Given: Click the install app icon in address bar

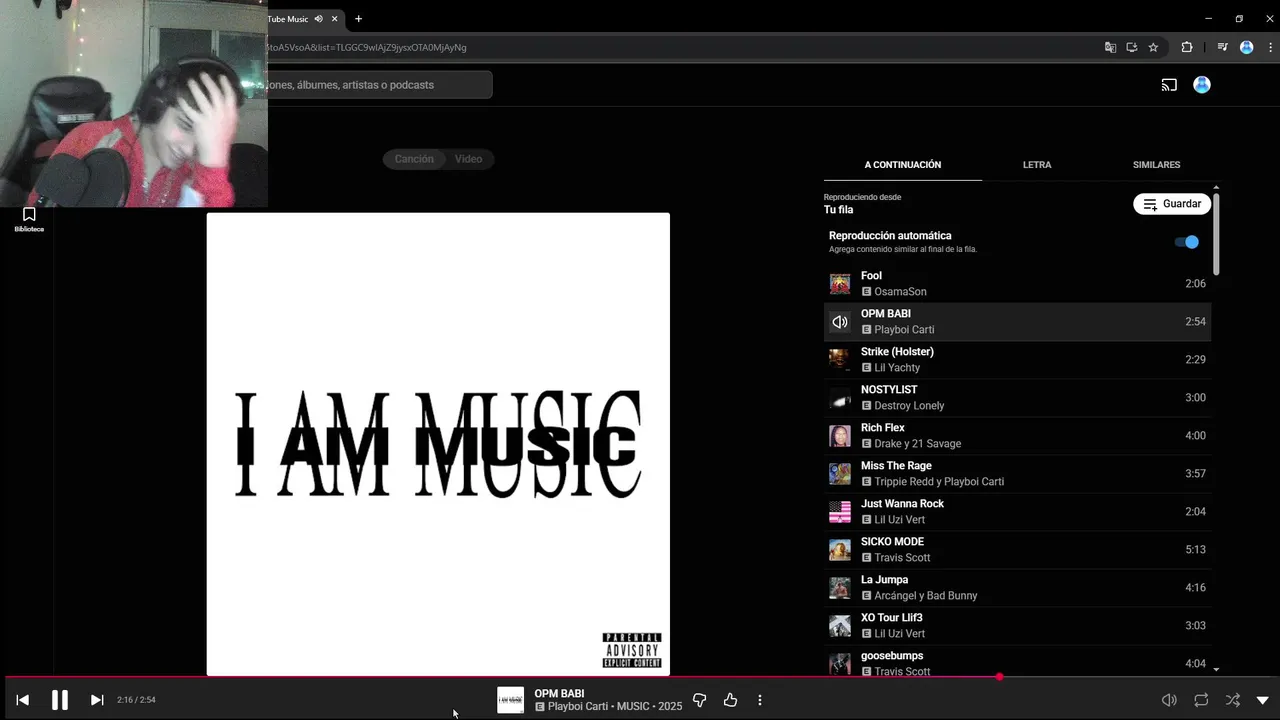Looking at the screenshot, I should point(1132,47).
